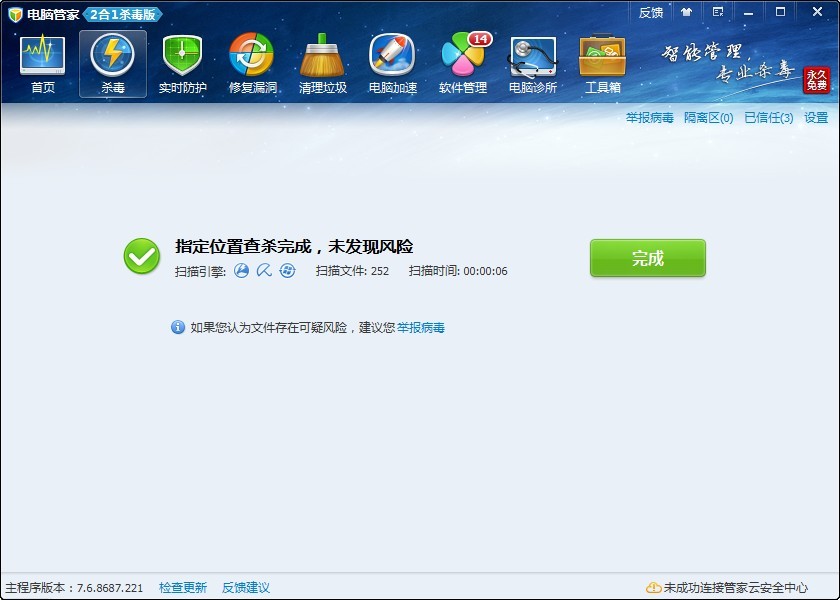Image resolution: width=840 pixels, height=600 pixels.
Task: Click the 完成 button
Action: pyautogui.click(x=648, y=258)
